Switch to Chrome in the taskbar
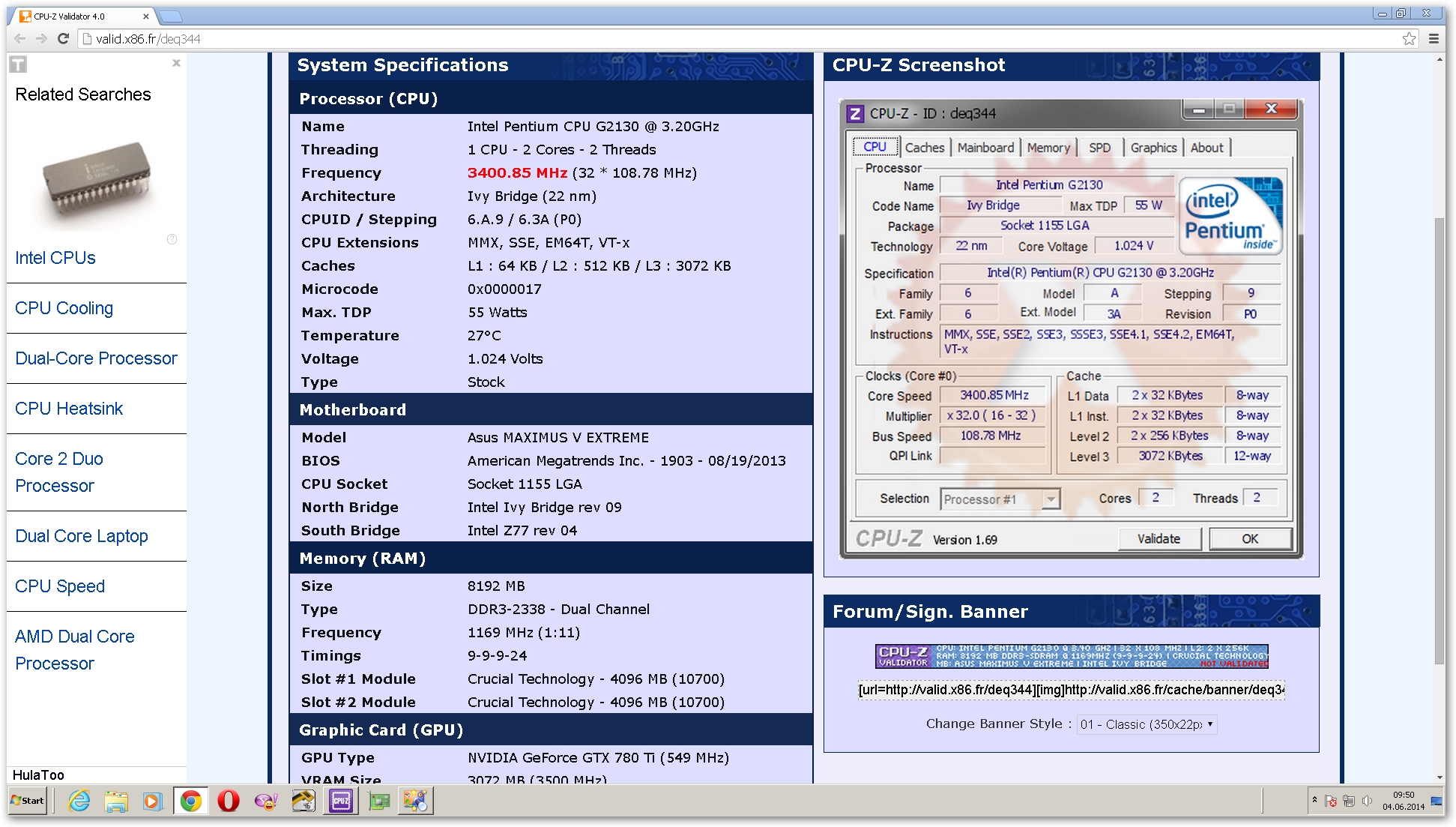Viewport: 1456px width, 827px height. (191, 802)
